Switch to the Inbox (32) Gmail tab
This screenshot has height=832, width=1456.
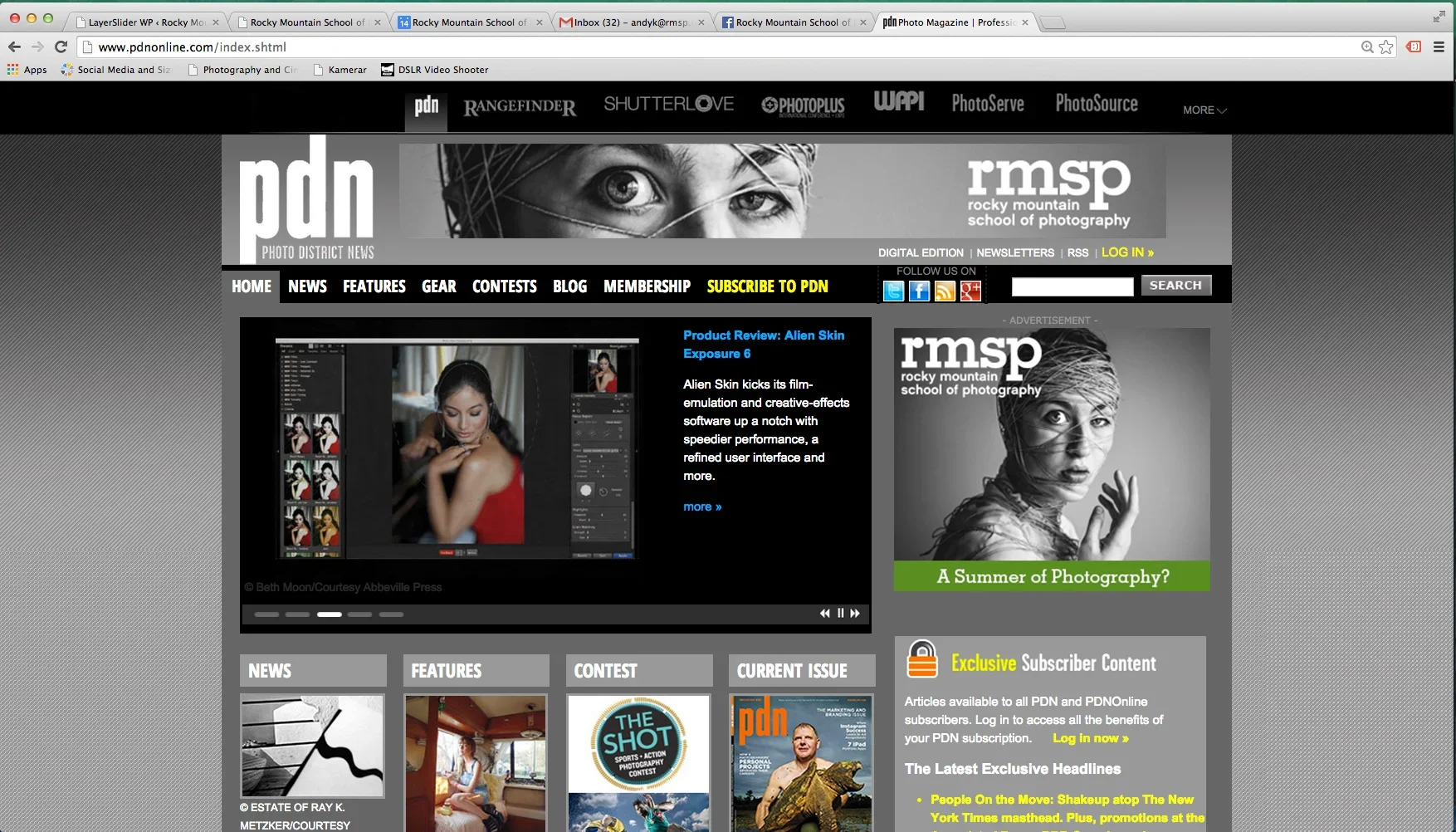pos(631,22)
